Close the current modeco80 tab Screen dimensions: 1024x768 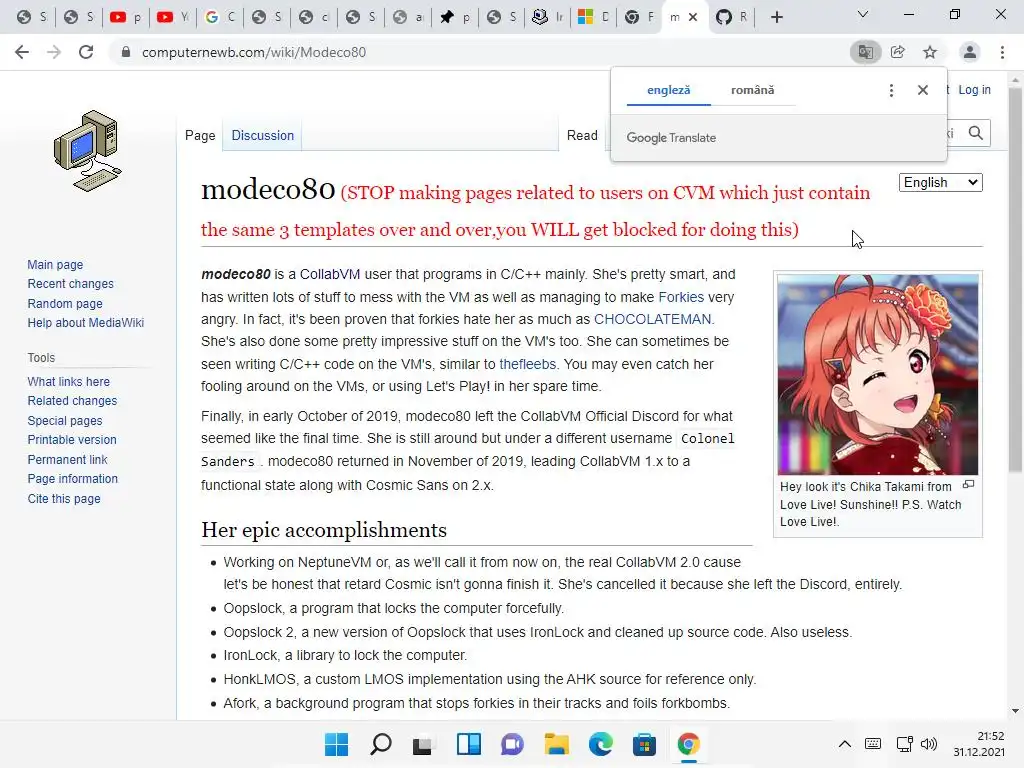[x=694, y=17]
